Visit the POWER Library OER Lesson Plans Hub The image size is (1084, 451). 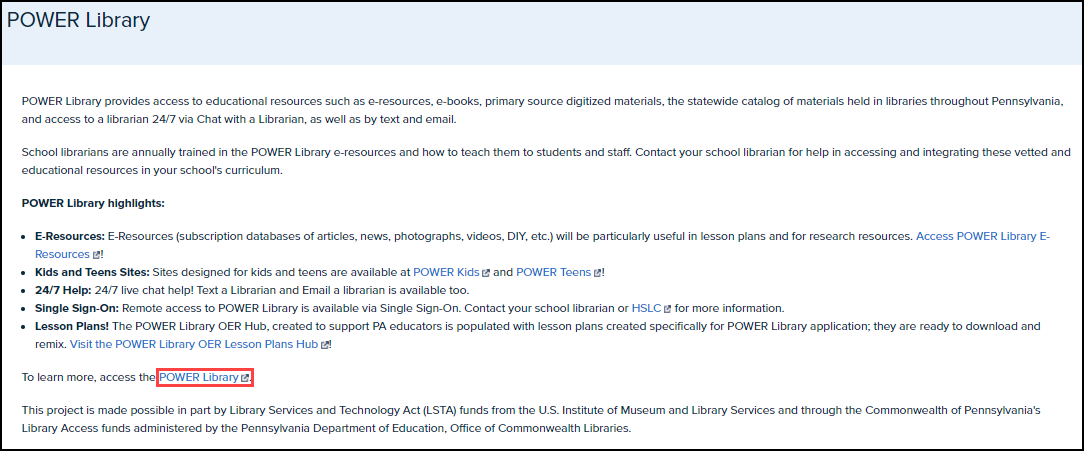point(194,344)
